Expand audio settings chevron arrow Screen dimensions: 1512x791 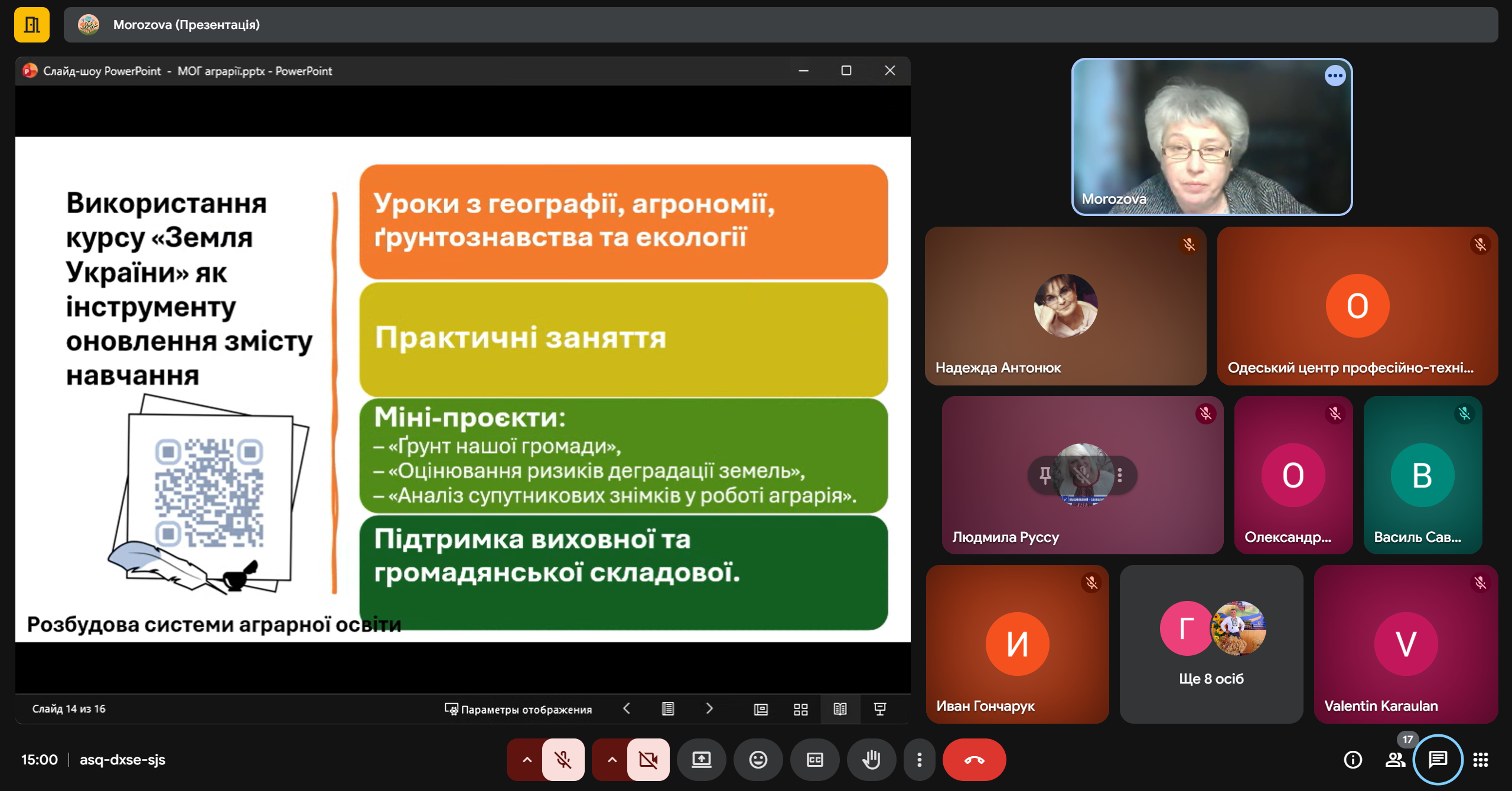[x=527, y=760]
